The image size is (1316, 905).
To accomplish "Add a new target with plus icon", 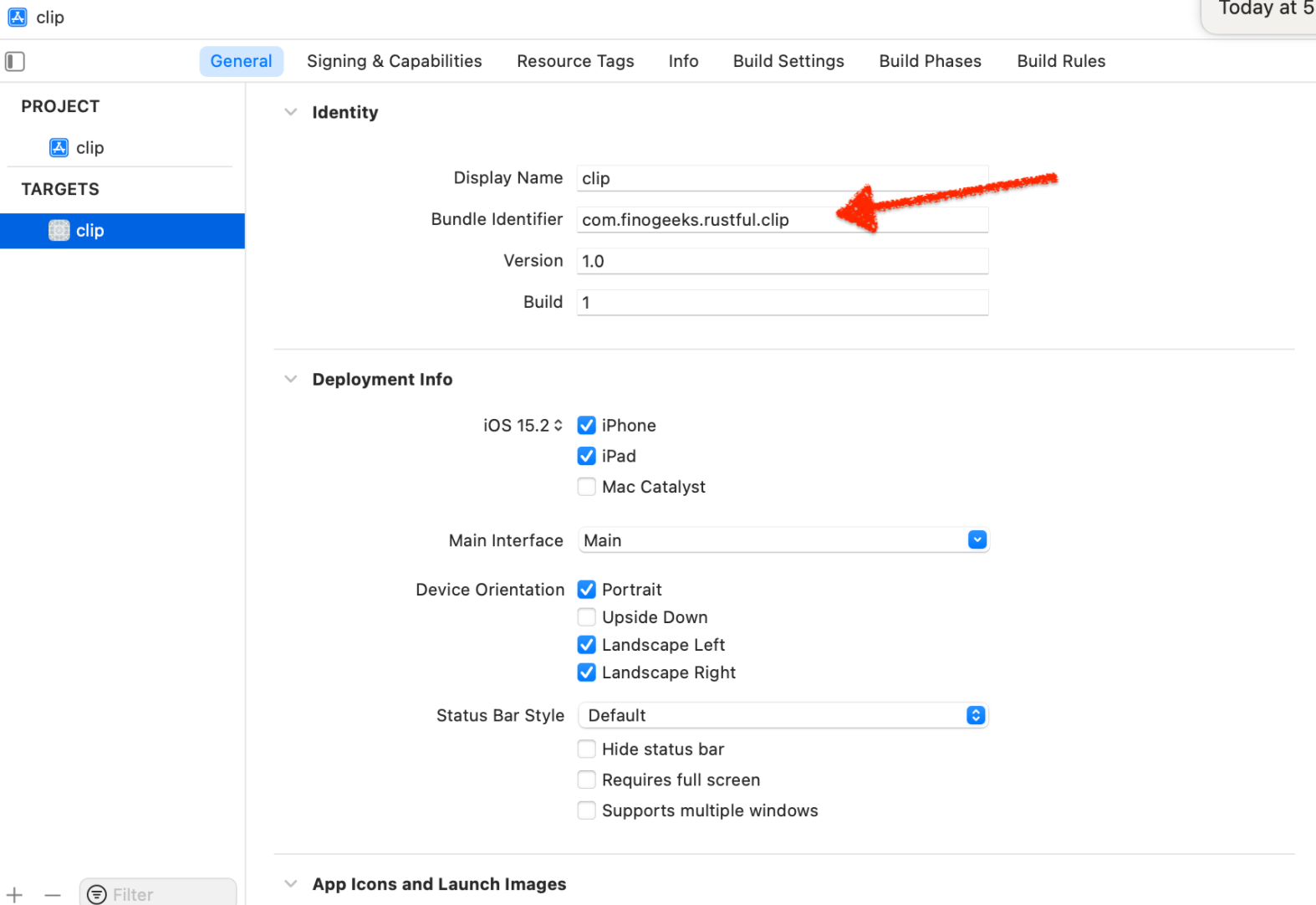I will 15,895.
